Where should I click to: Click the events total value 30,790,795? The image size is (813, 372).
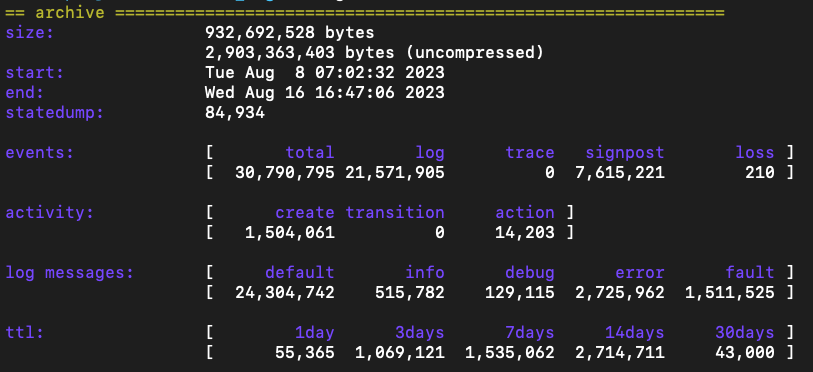click(285, 172)
